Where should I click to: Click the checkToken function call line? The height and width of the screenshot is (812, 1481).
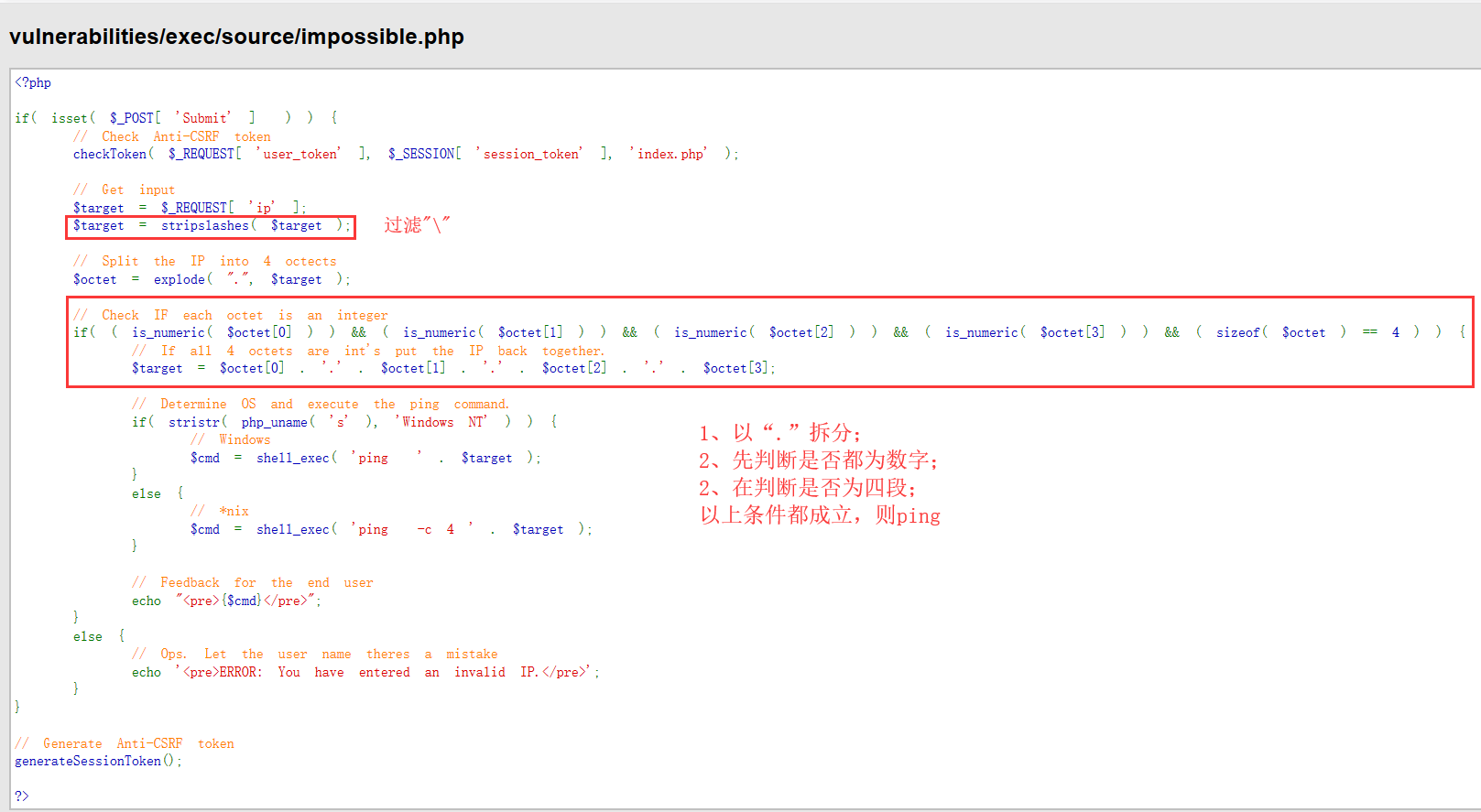coord(406,154)
